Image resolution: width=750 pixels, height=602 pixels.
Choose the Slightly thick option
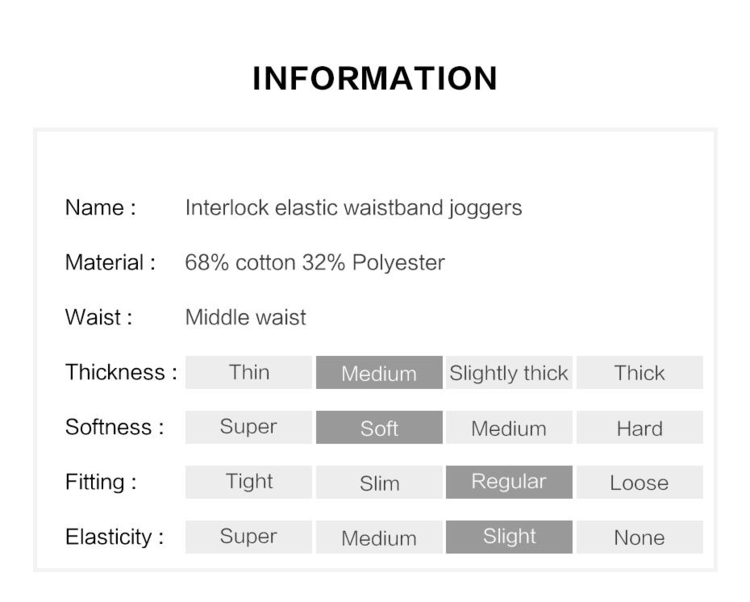509,372
